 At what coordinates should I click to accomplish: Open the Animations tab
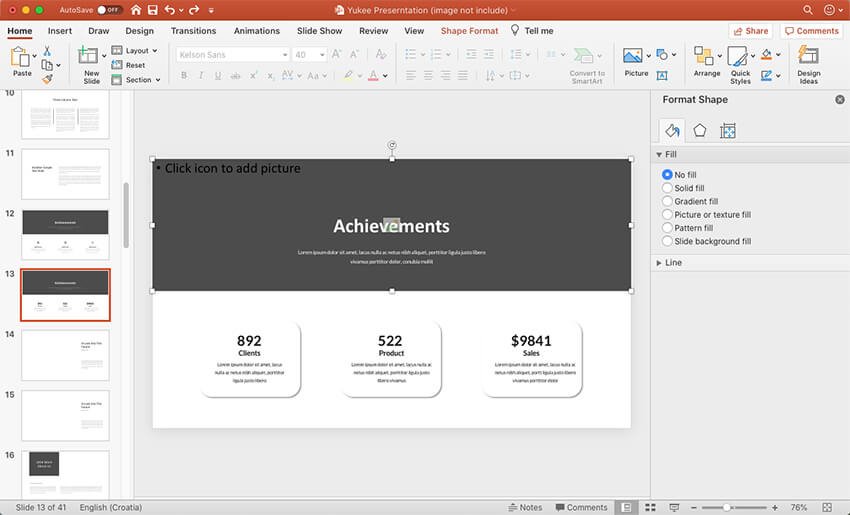pyautogui.click(x=256, y=31)
